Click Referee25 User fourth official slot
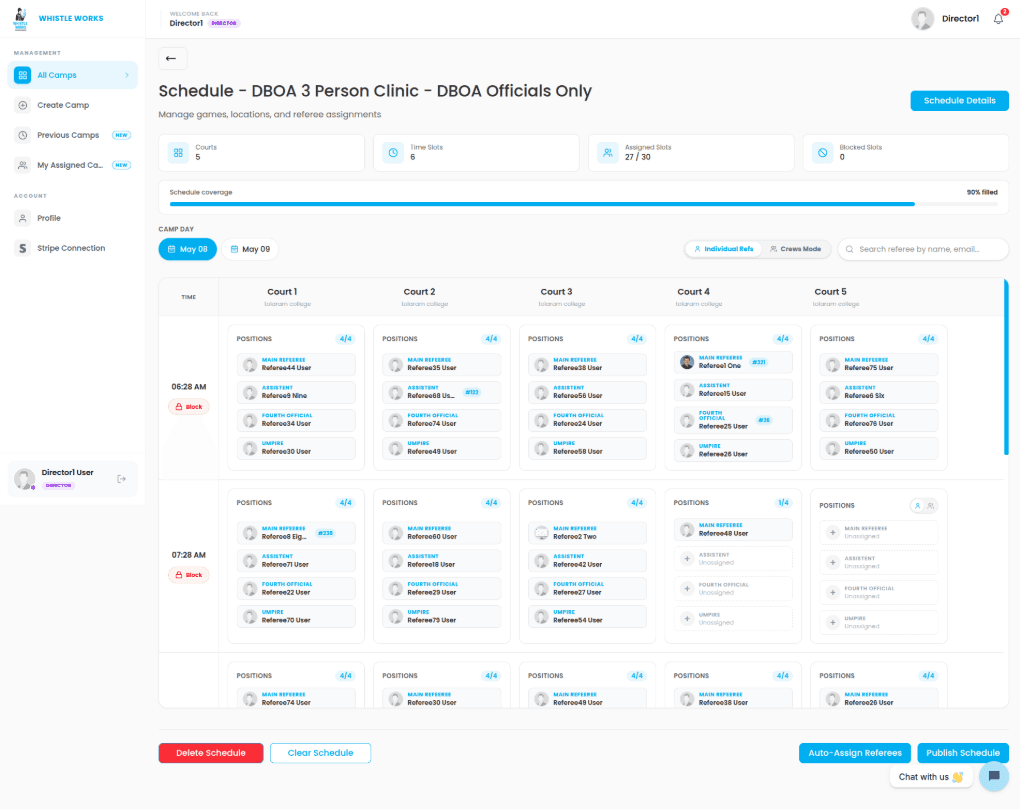This screenshot has height=809, width=1020. pos(733,420)
